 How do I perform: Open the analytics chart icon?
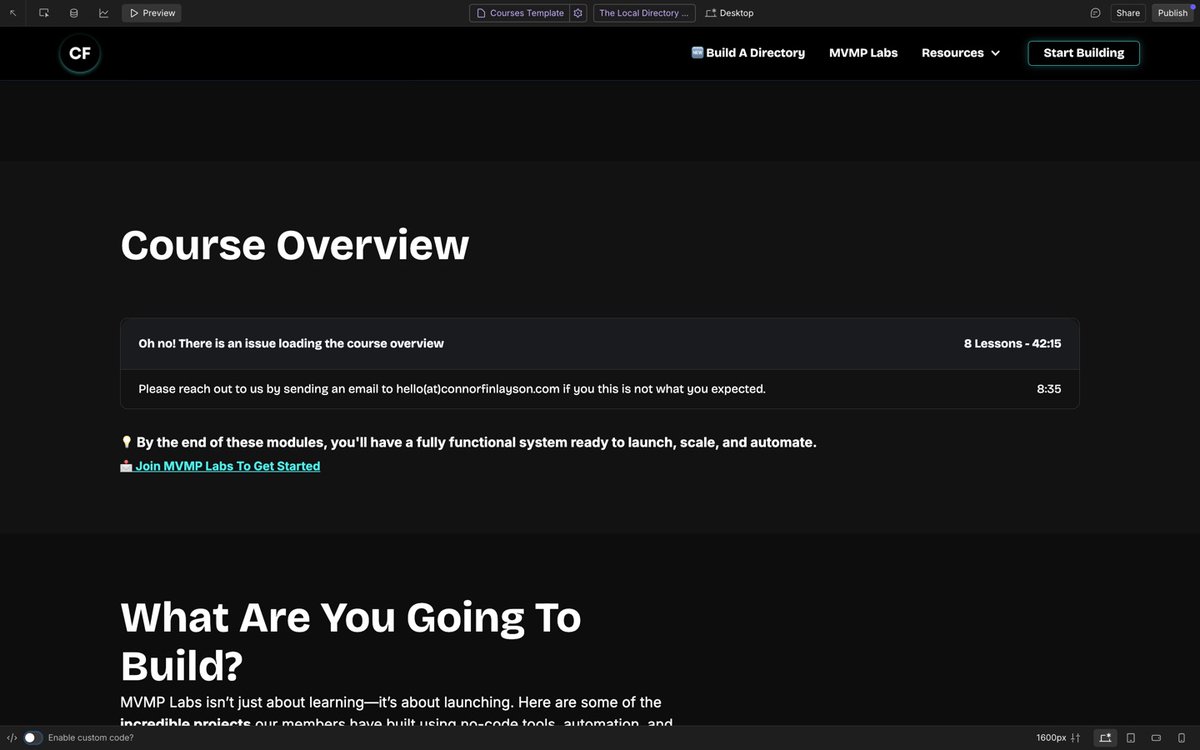pos(104,13)
